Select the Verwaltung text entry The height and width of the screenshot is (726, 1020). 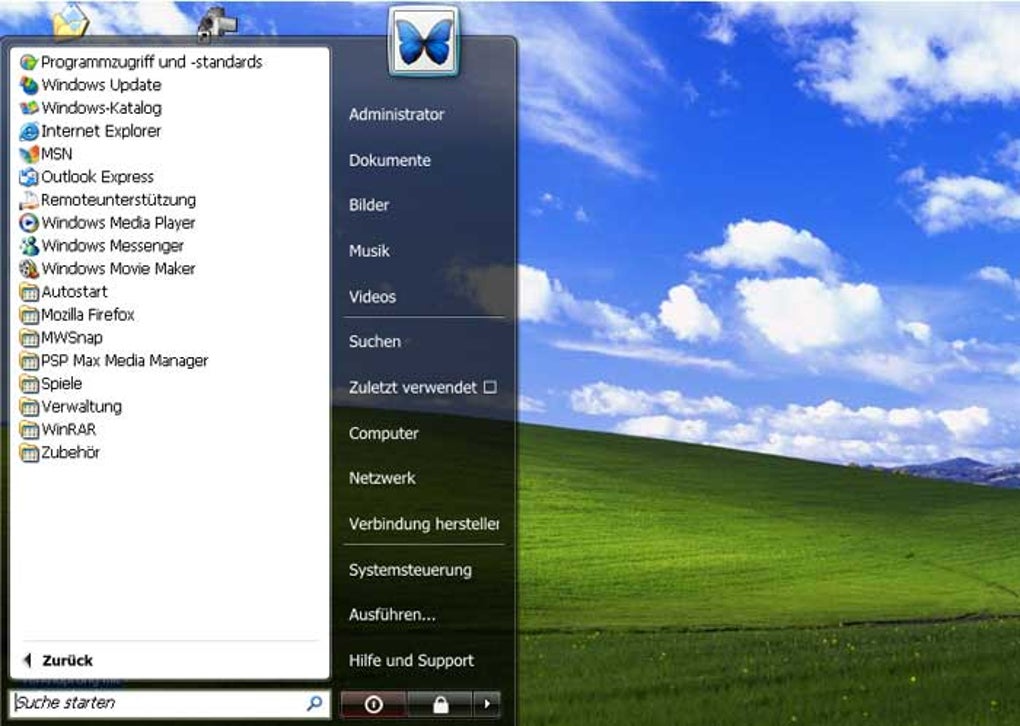[x=81, y=407]
